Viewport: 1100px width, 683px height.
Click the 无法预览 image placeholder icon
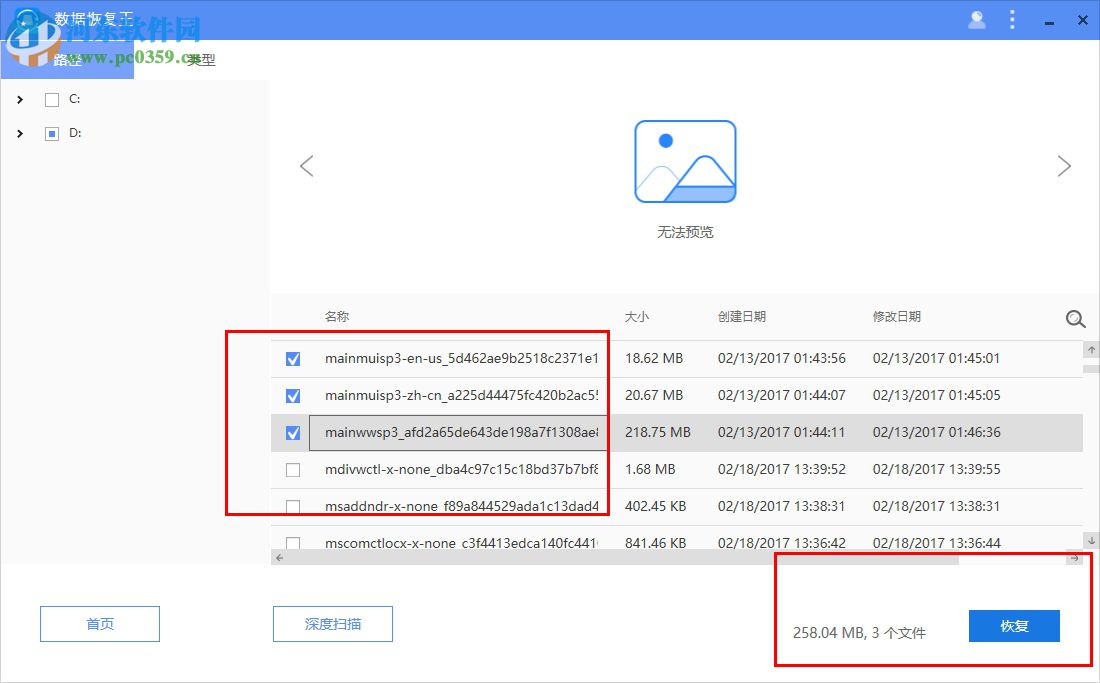pyautogui.click(x=685, y=161)
